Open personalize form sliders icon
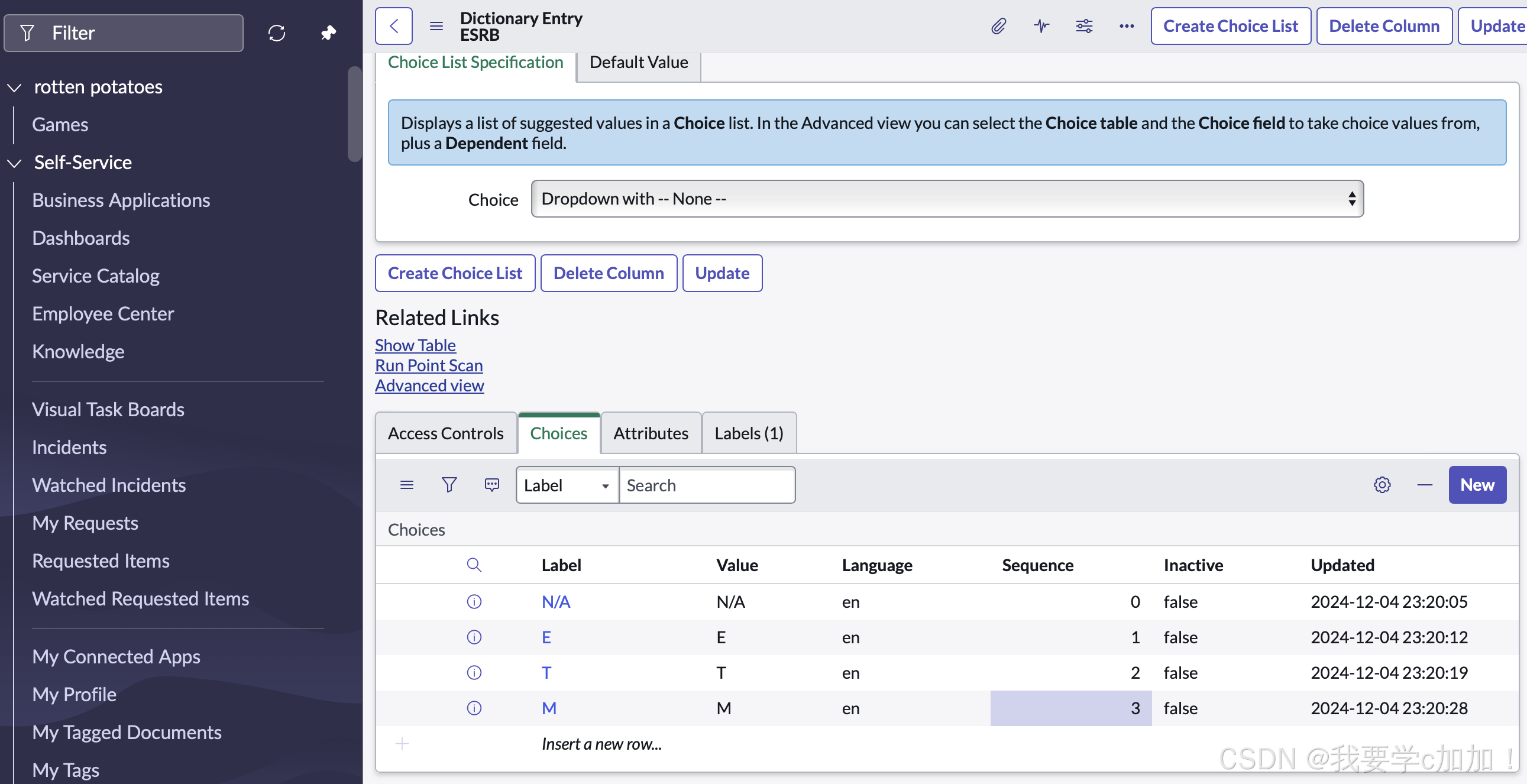 click(x=1083, y=26)
